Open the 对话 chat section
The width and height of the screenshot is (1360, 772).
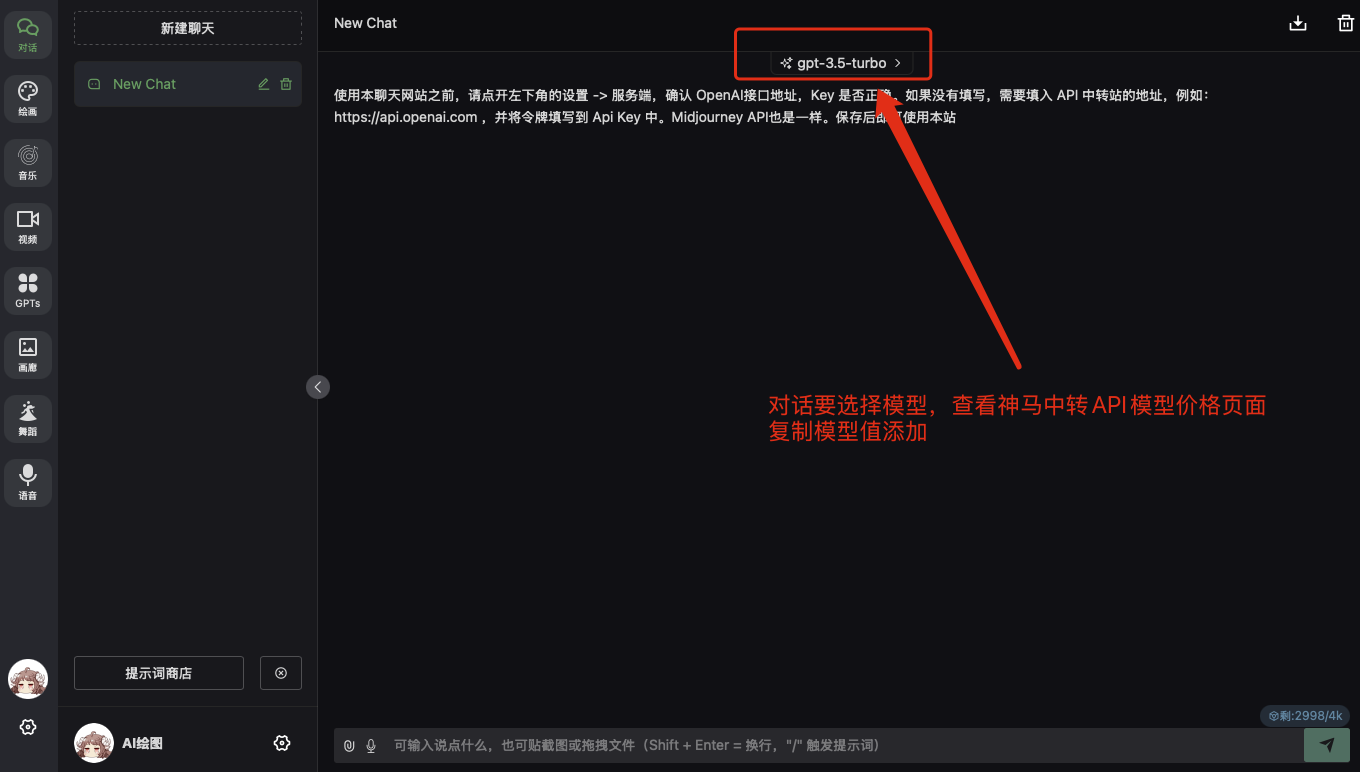click(x=28, y=35)
